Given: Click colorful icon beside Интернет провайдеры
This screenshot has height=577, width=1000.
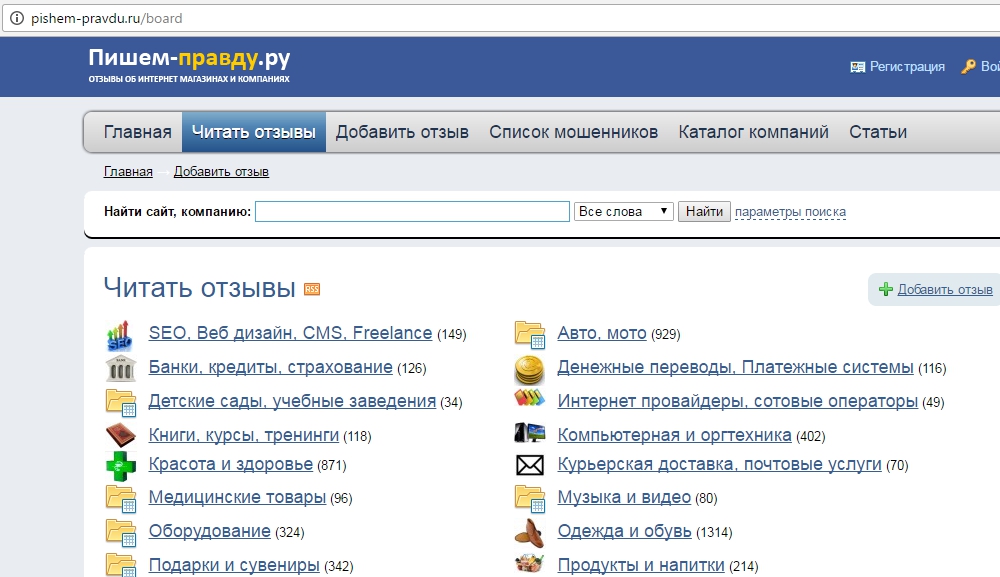Looking at the screenshot, I should click(x=529, y=398).
